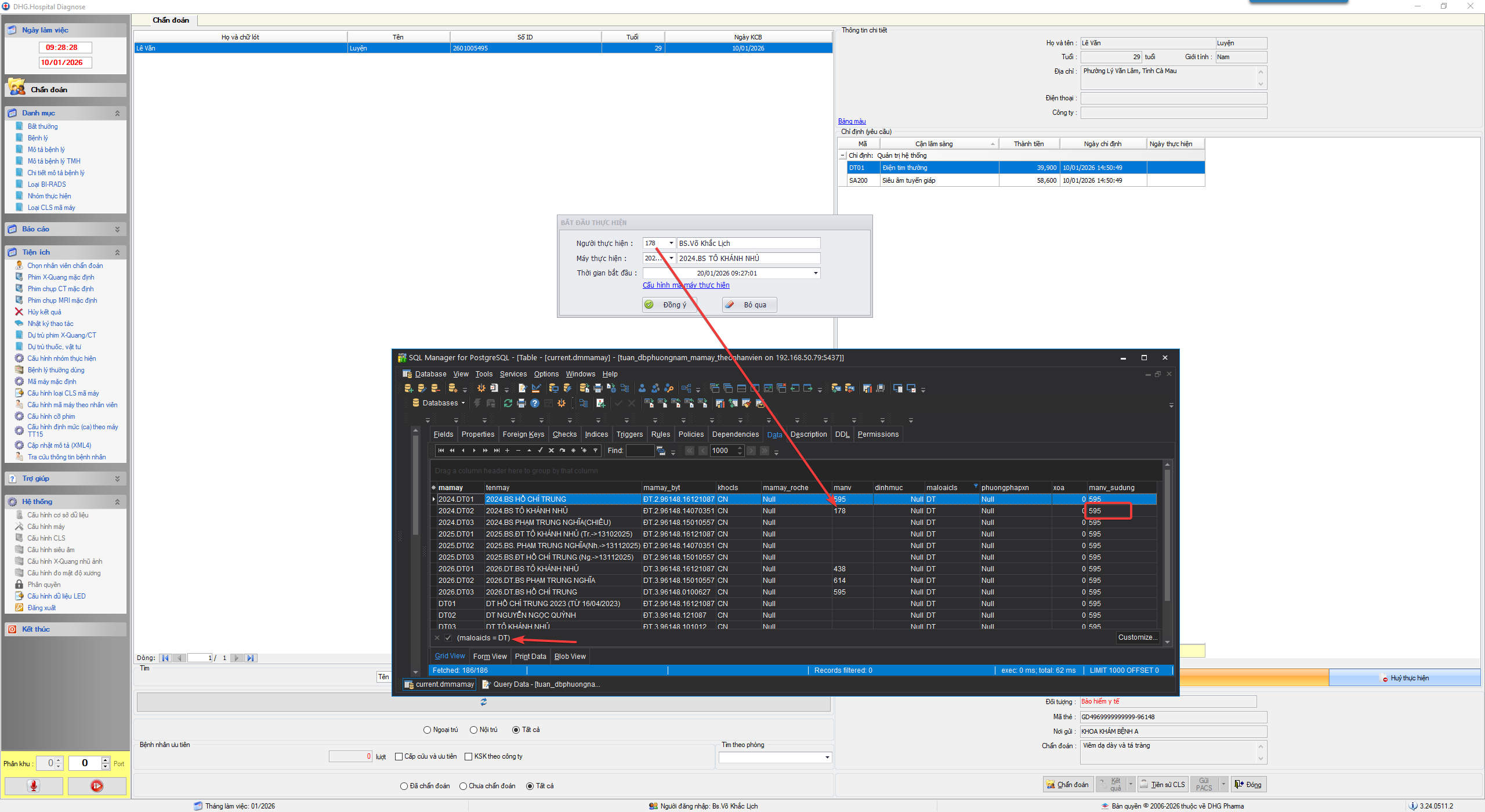Open Cấu hình mã máy thực hiện link

click(x=686, y=285)
